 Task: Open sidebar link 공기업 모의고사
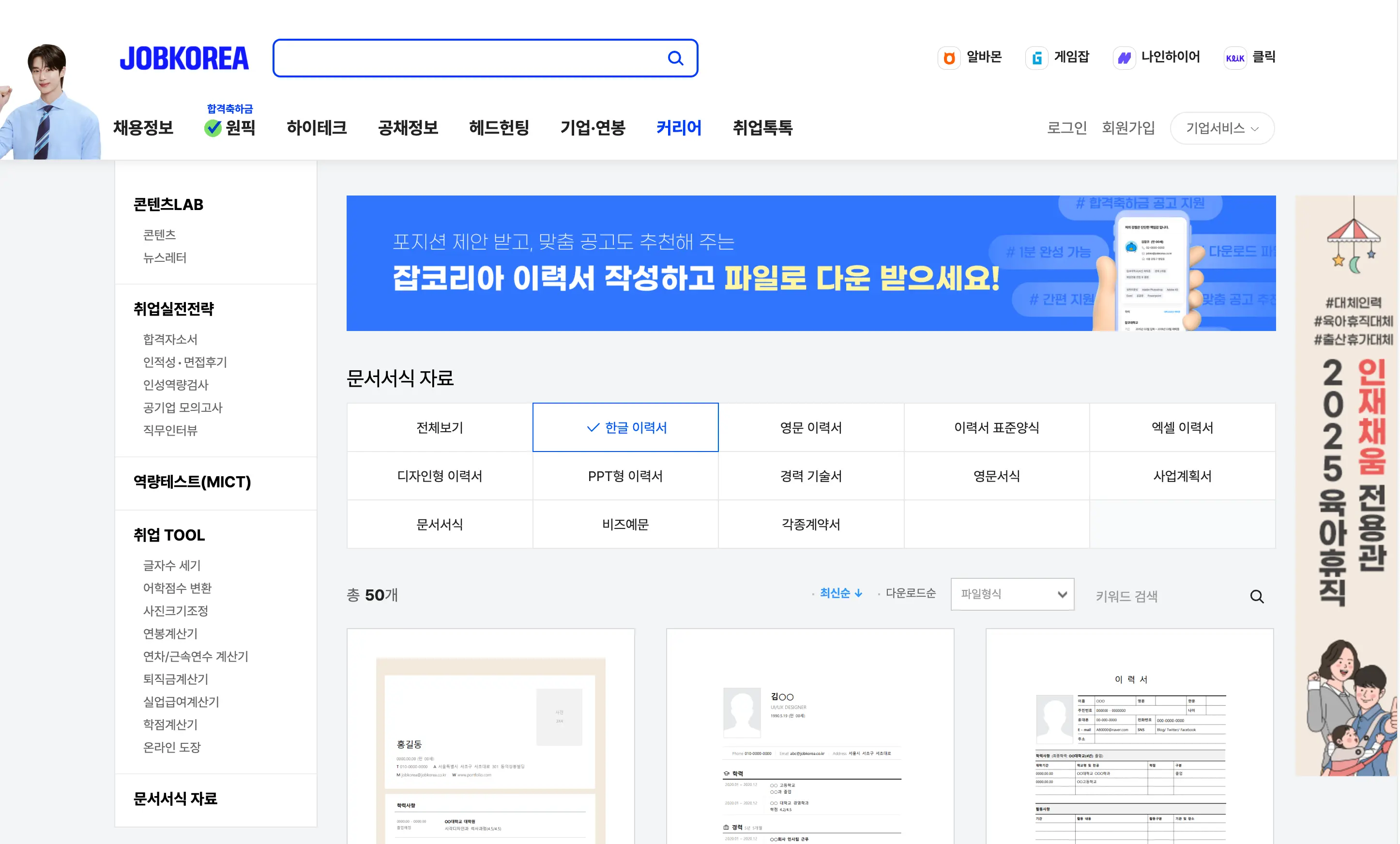(x=183, y=407)
